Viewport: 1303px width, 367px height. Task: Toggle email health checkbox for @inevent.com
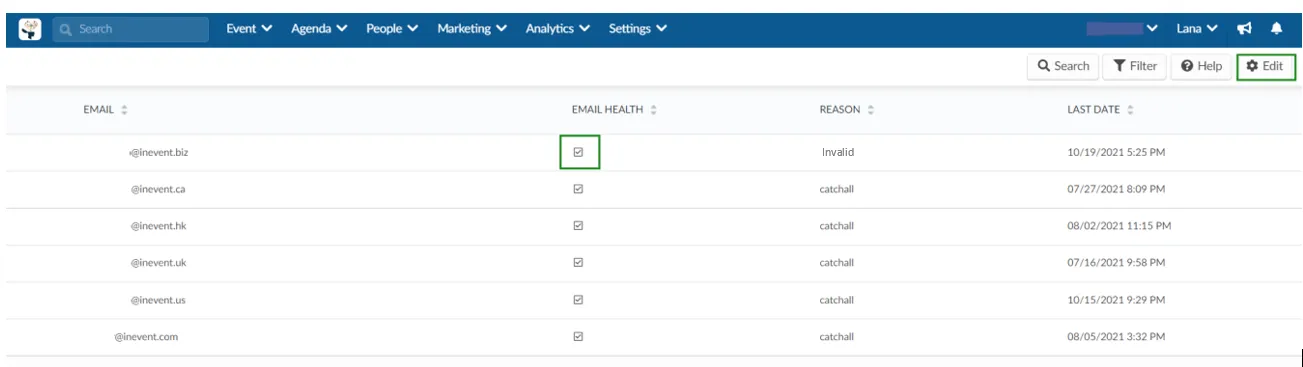pos(578,337)
